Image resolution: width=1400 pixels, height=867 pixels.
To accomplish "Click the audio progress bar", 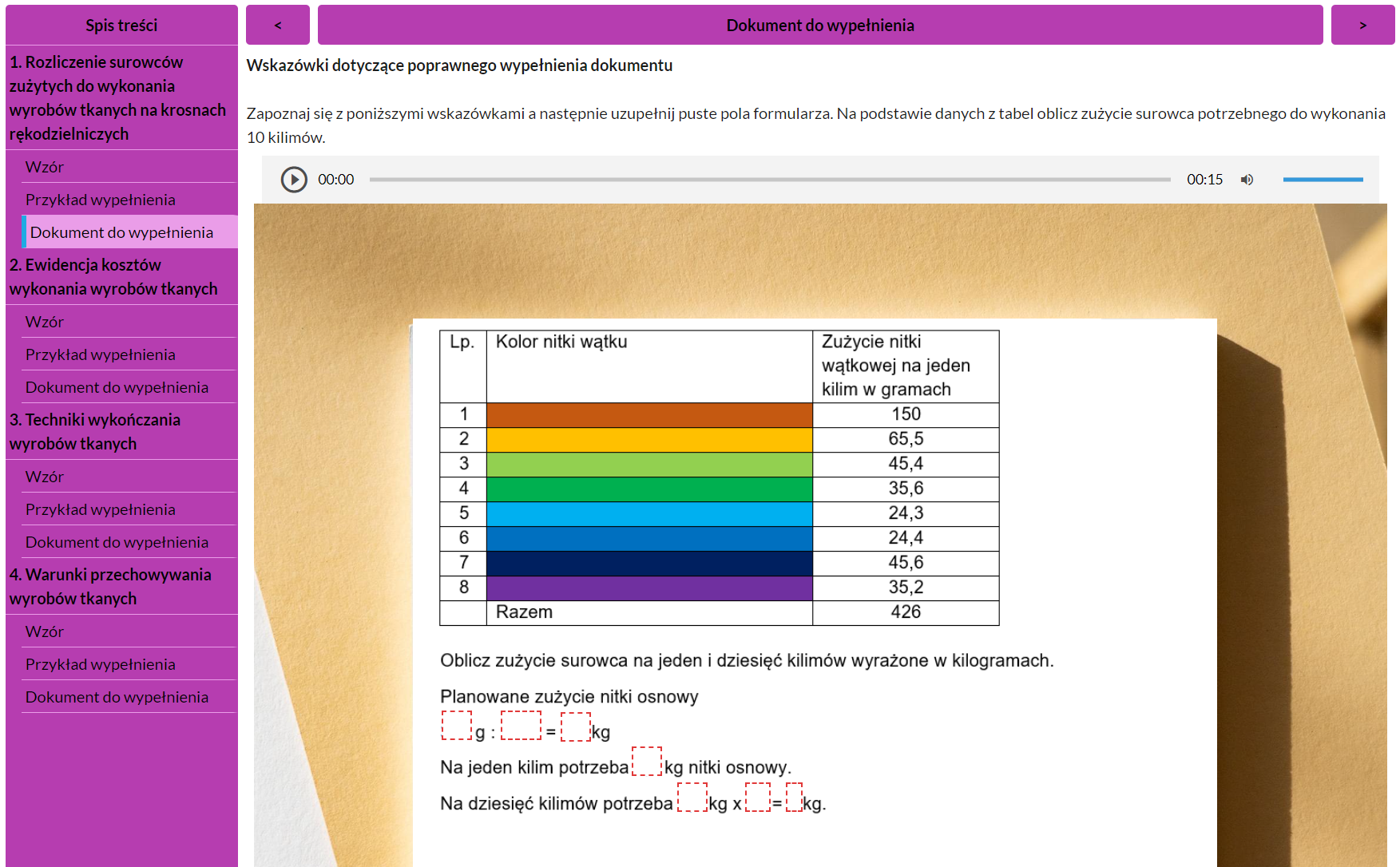I will coord(769,180).
